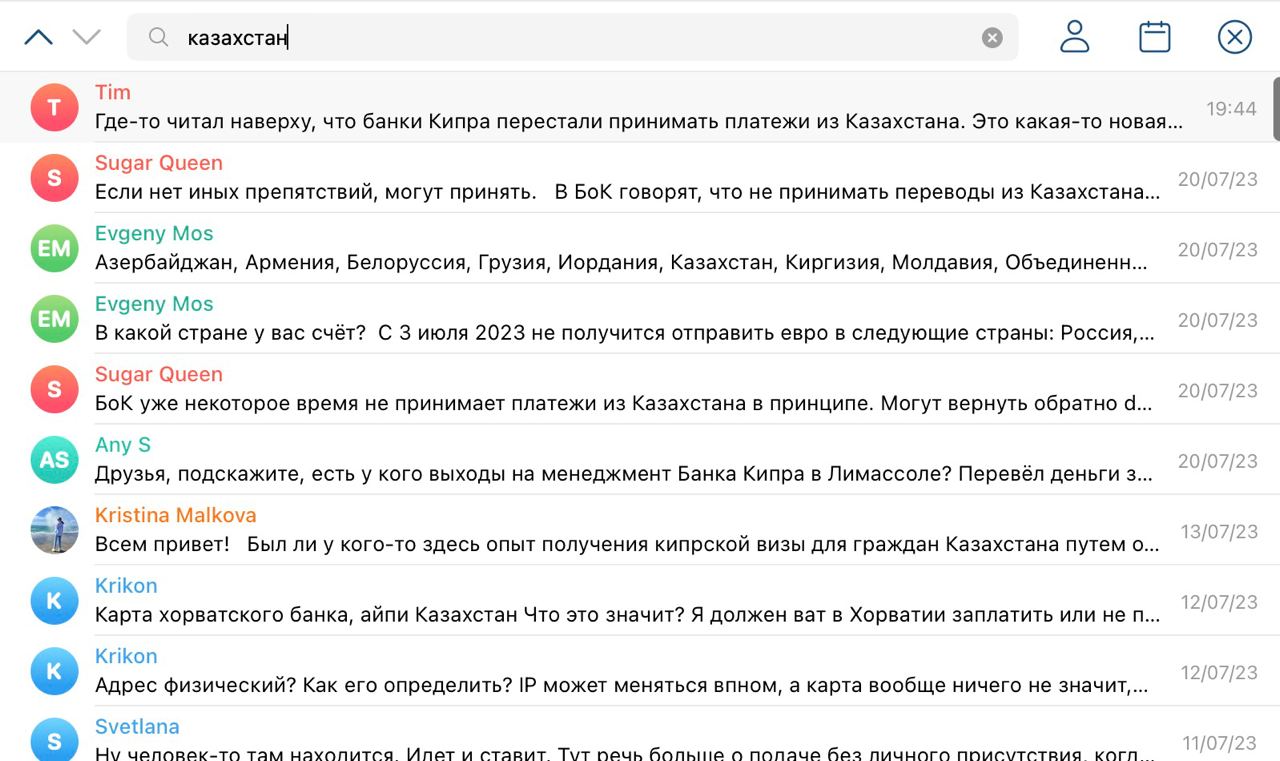The height and width of the screenshot is (761, 1280).
Task: Clear the search text field
Action: point(991,38)
